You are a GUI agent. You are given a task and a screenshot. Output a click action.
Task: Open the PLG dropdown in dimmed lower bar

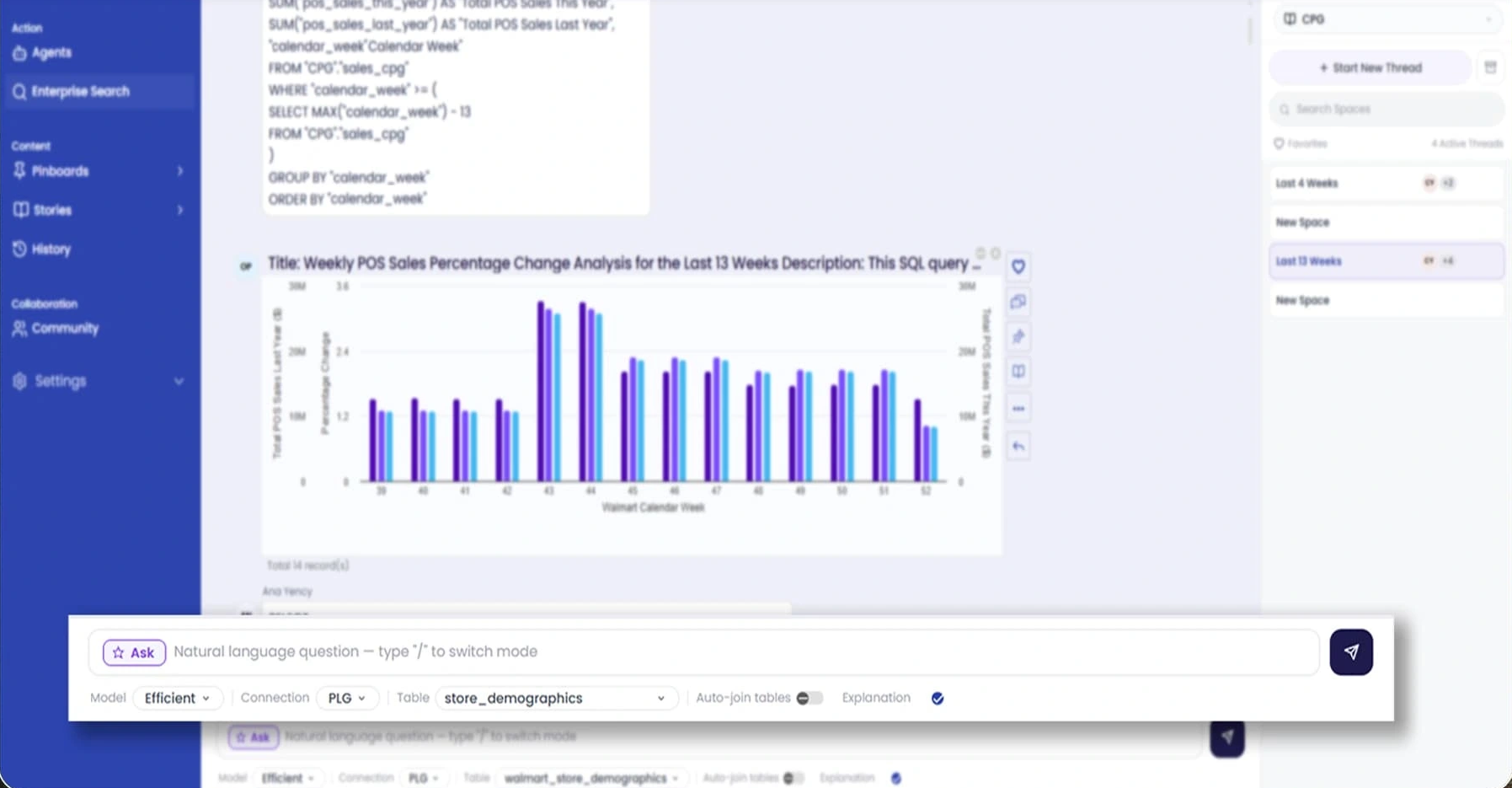424,778
